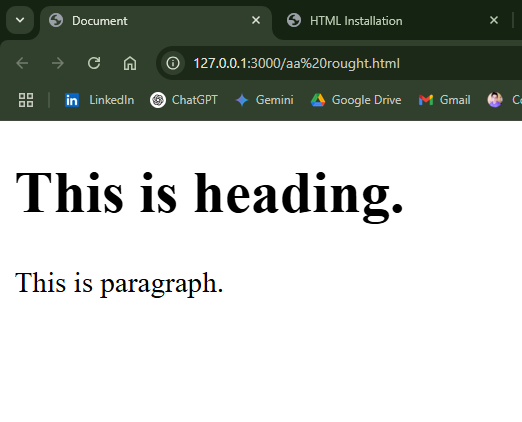Open the Apps grid shortcut
This screenshot has width=522, height=422.
click(x=26, y=100)
